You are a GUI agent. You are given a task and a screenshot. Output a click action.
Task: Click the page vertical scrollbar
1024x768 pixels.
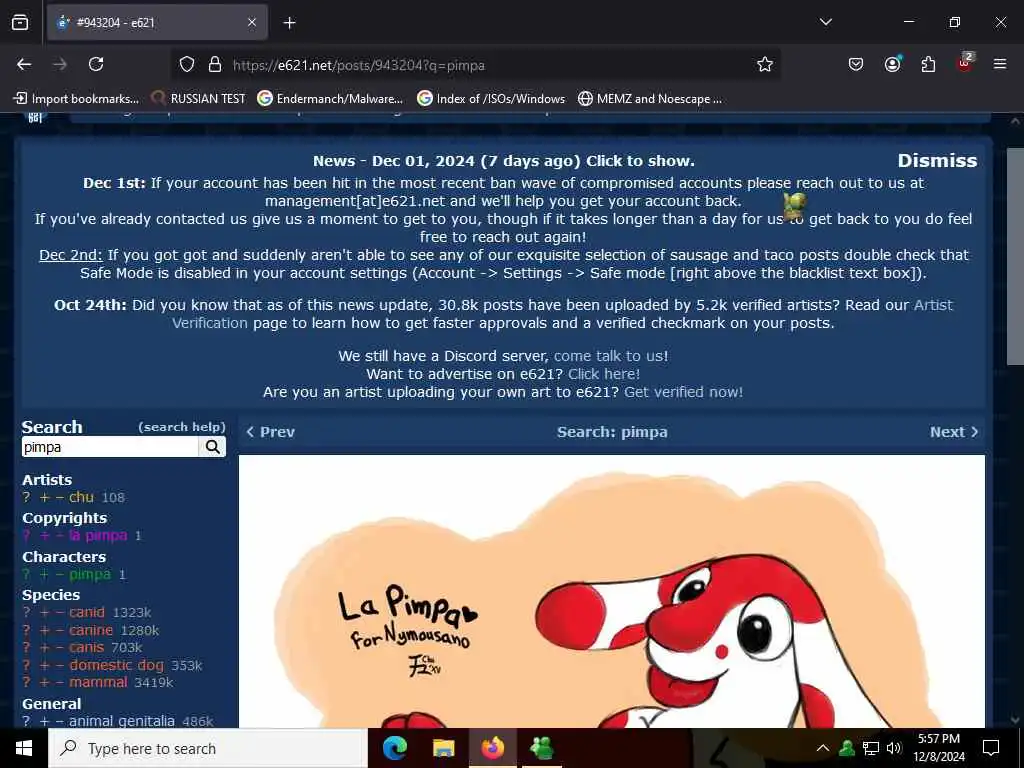(1014, 255)
